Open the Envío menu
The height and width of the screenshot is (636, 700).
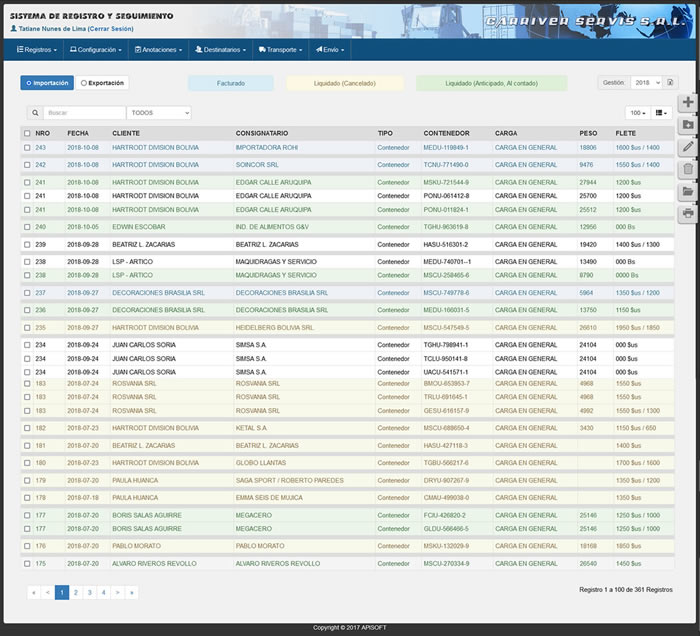pyautogui.click(x=330, y=50)
